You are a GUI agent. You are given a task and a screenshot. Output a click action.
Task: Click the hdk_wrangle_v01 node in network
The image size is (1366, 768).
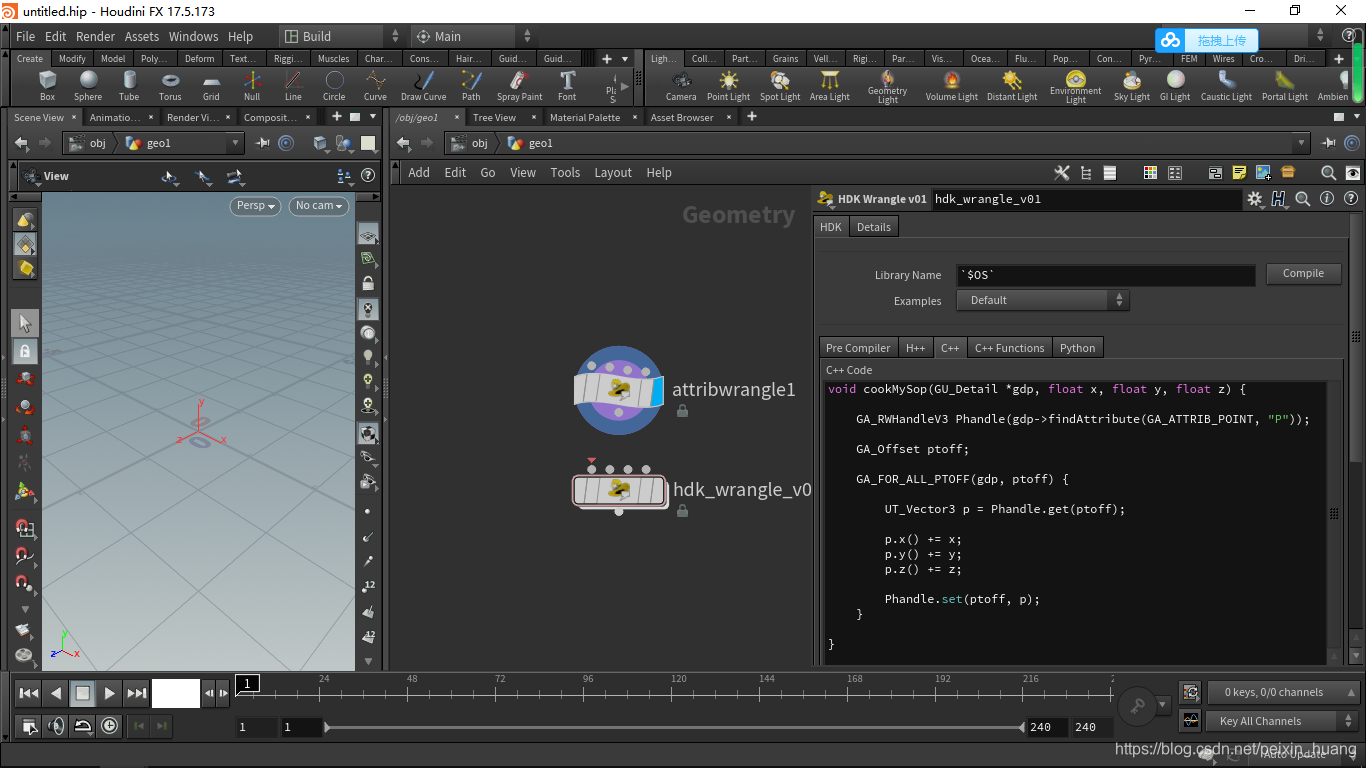[x=619, y=490]
